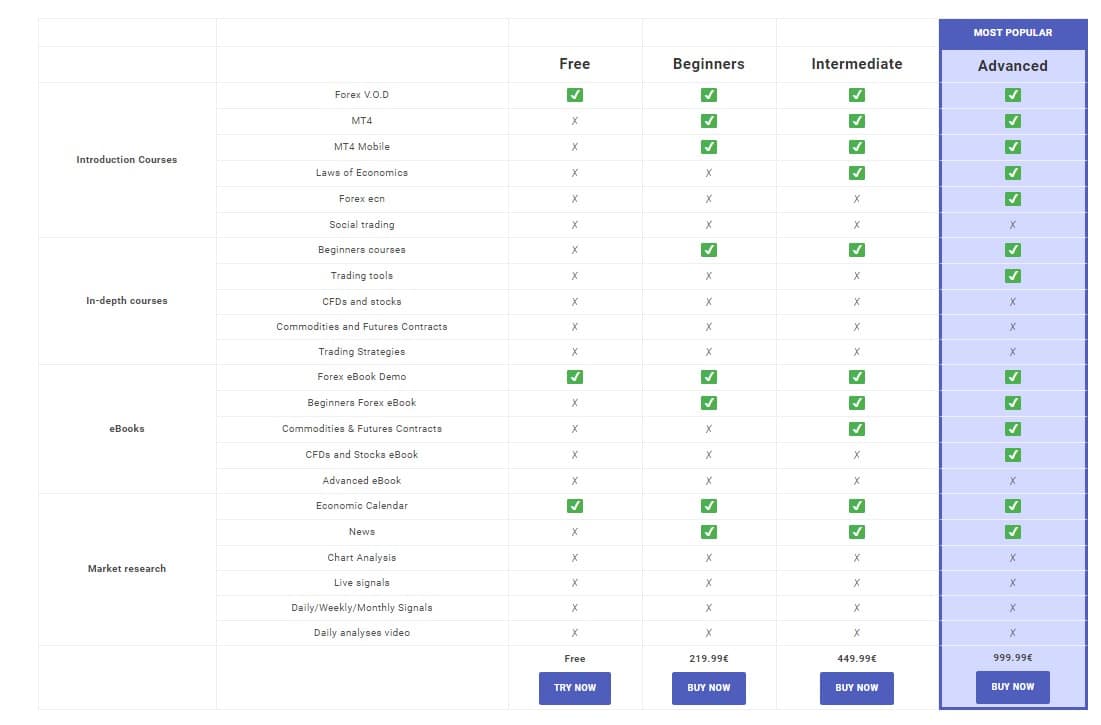
Task: Click the CFDs and Stocks eBook checkmark under Advanced
Action: 1012,454
